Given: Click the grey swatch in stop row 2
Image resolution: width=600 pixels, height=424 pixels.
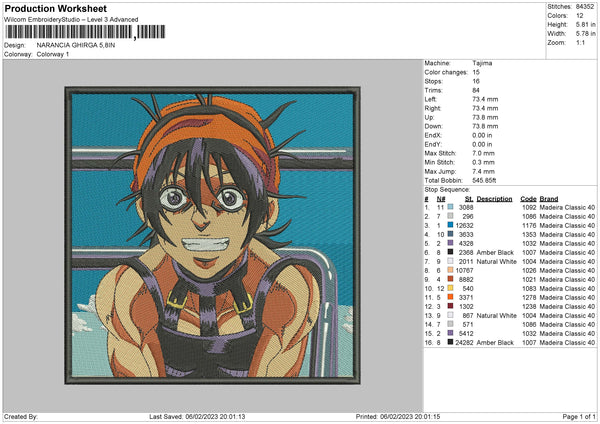Looking at the screenshot, I should (x=450, y=216).
